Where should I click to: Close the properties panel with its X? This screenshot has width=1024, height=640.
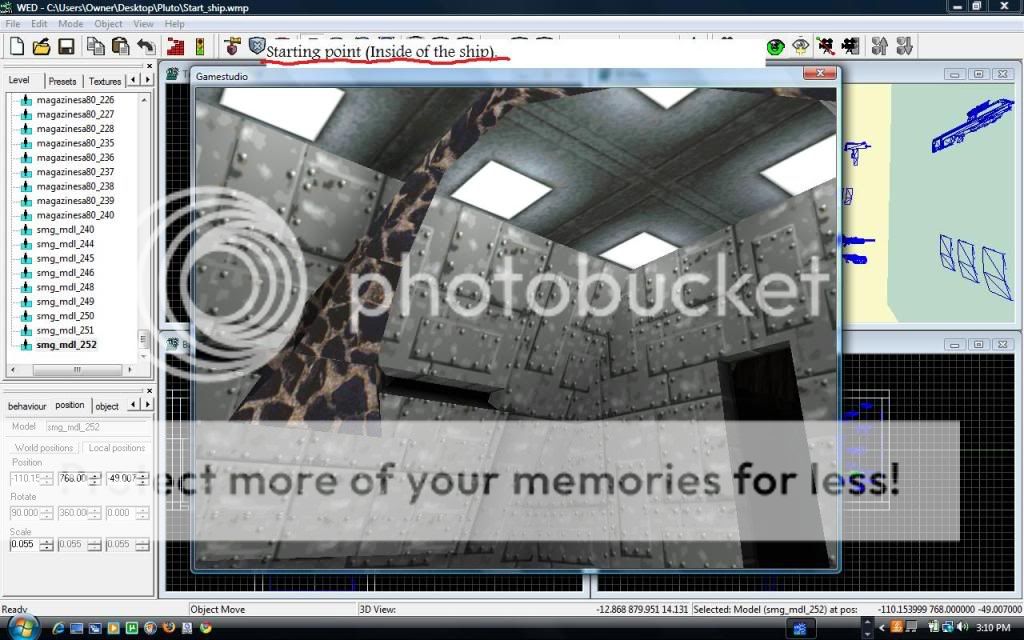pos(149,391)
